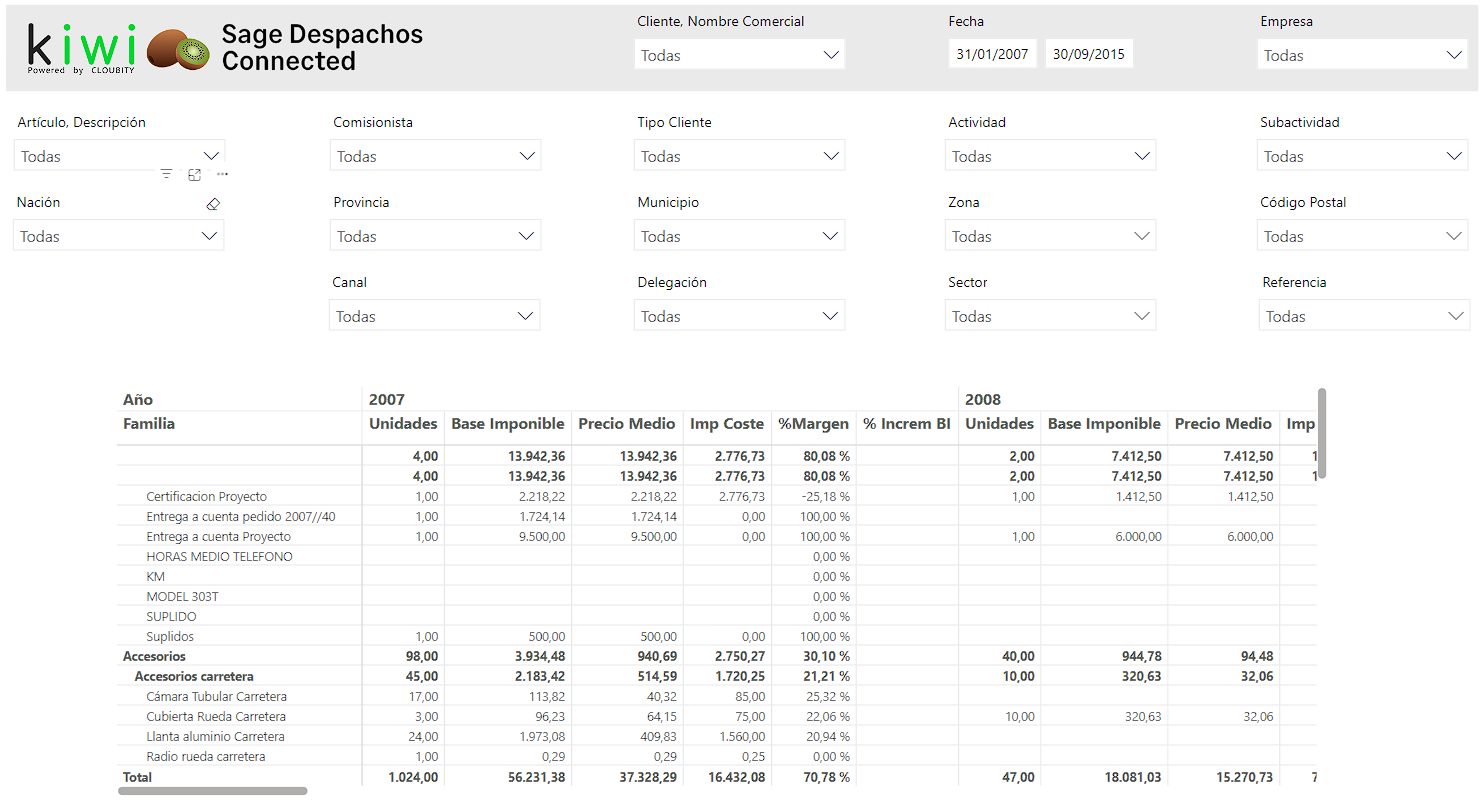The height and width of the screenshot is (811, 1483).
Task: Click the Familia row header label
Action: tap(149, 424)
